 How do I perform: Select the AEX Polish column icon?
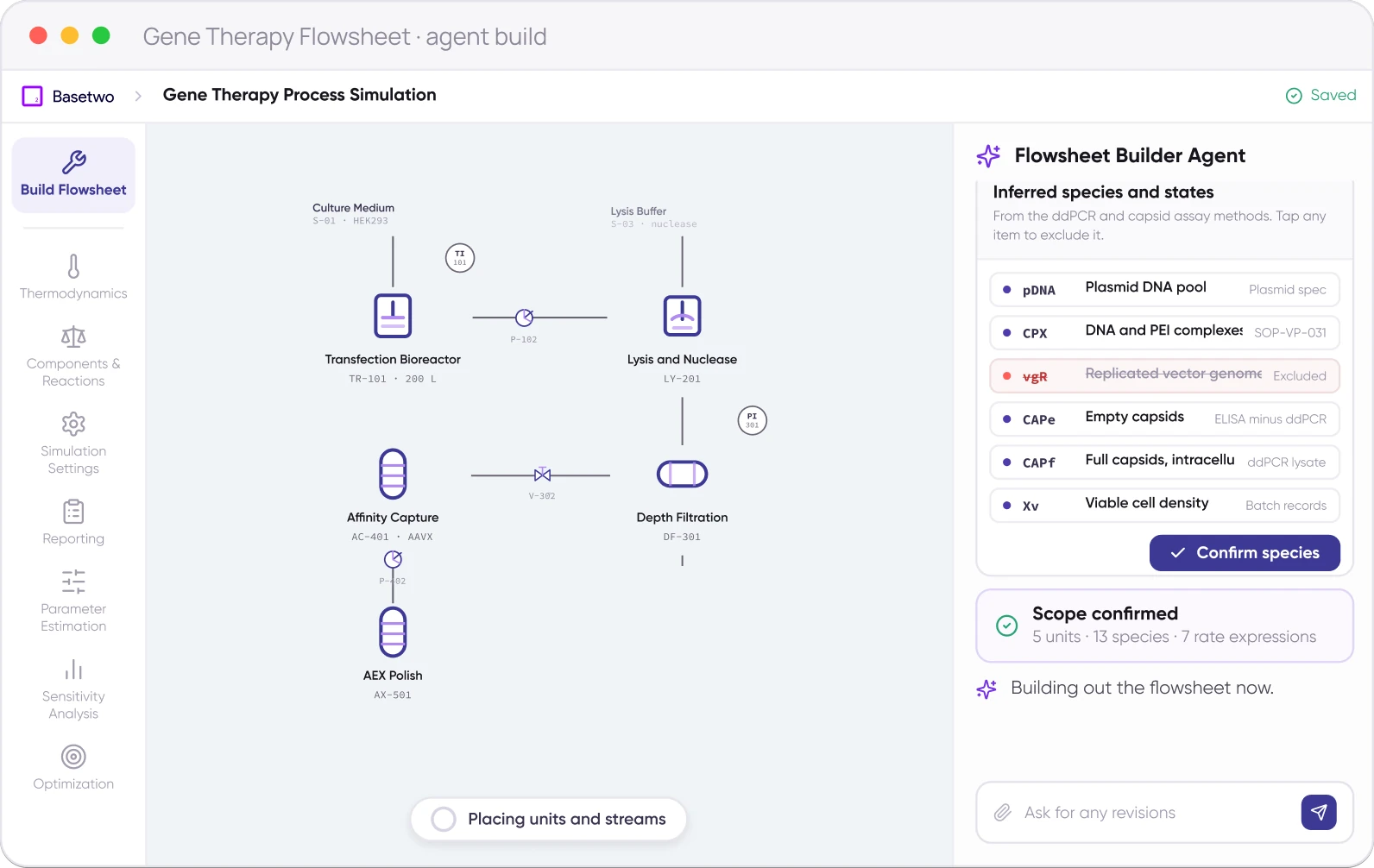pyautogui.click(x=393, y=632)
